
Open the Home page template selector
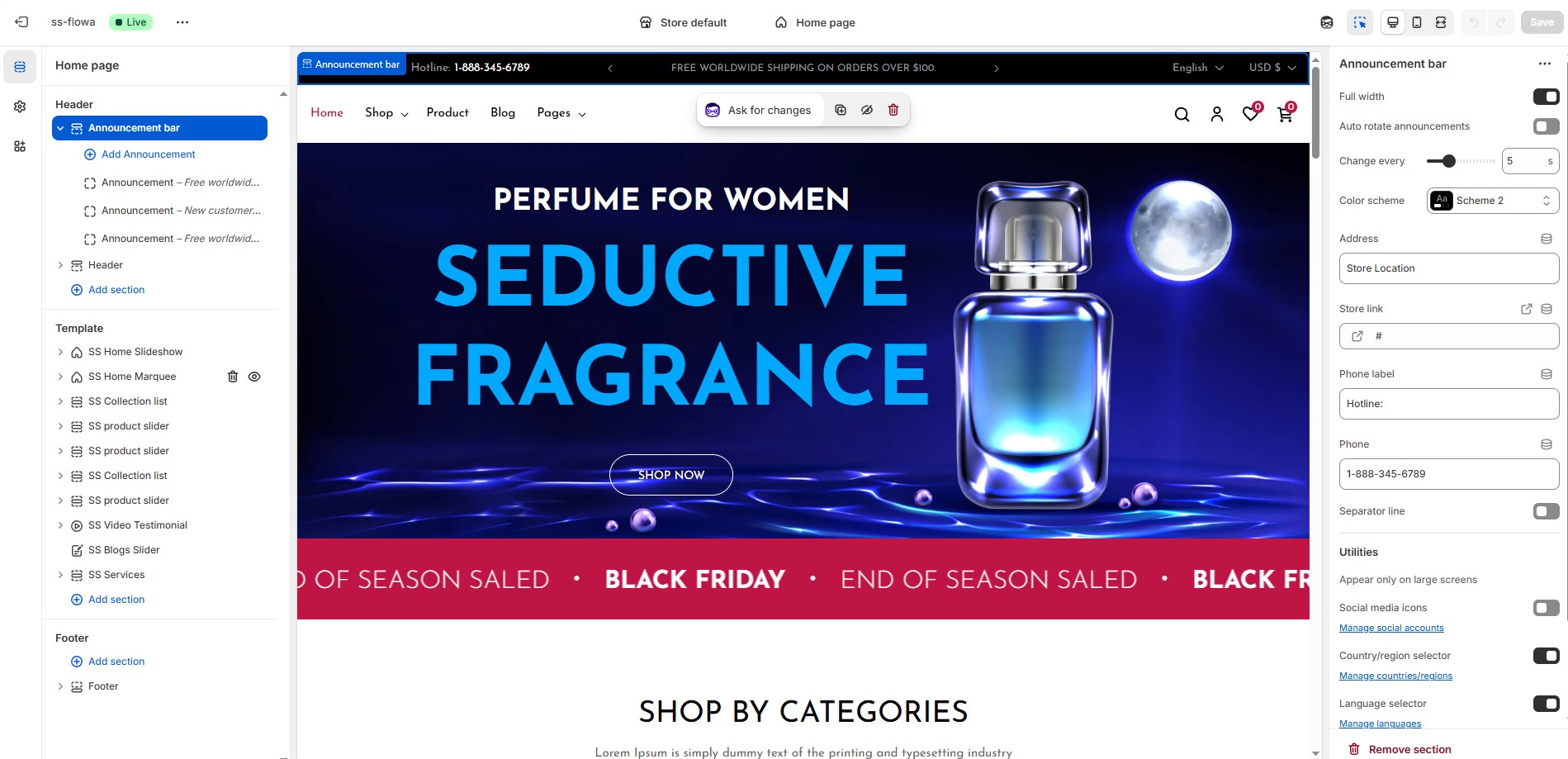point(815,22)
